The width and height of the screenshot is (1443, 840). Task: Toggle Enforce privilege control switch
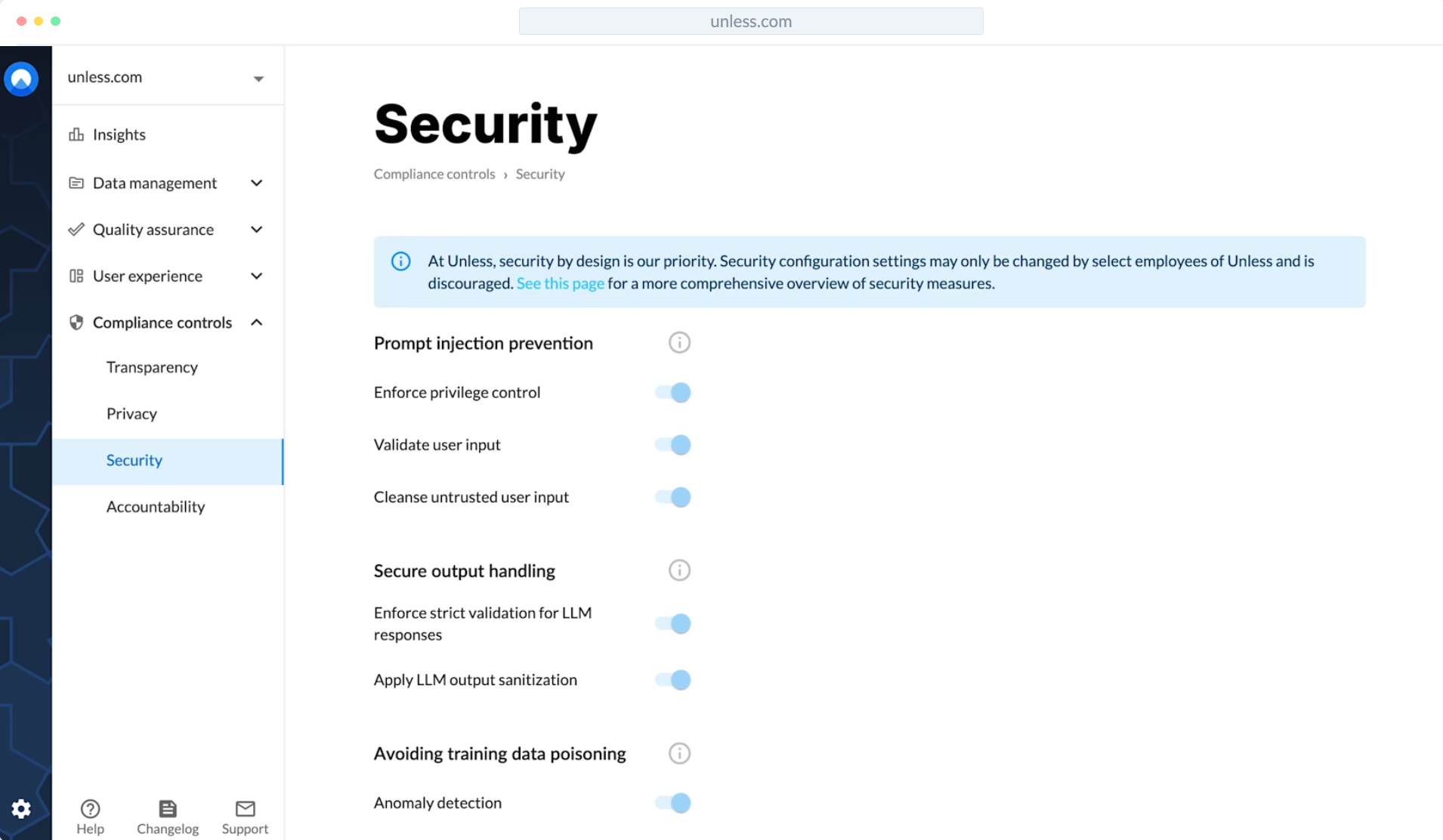click(673, 393)
